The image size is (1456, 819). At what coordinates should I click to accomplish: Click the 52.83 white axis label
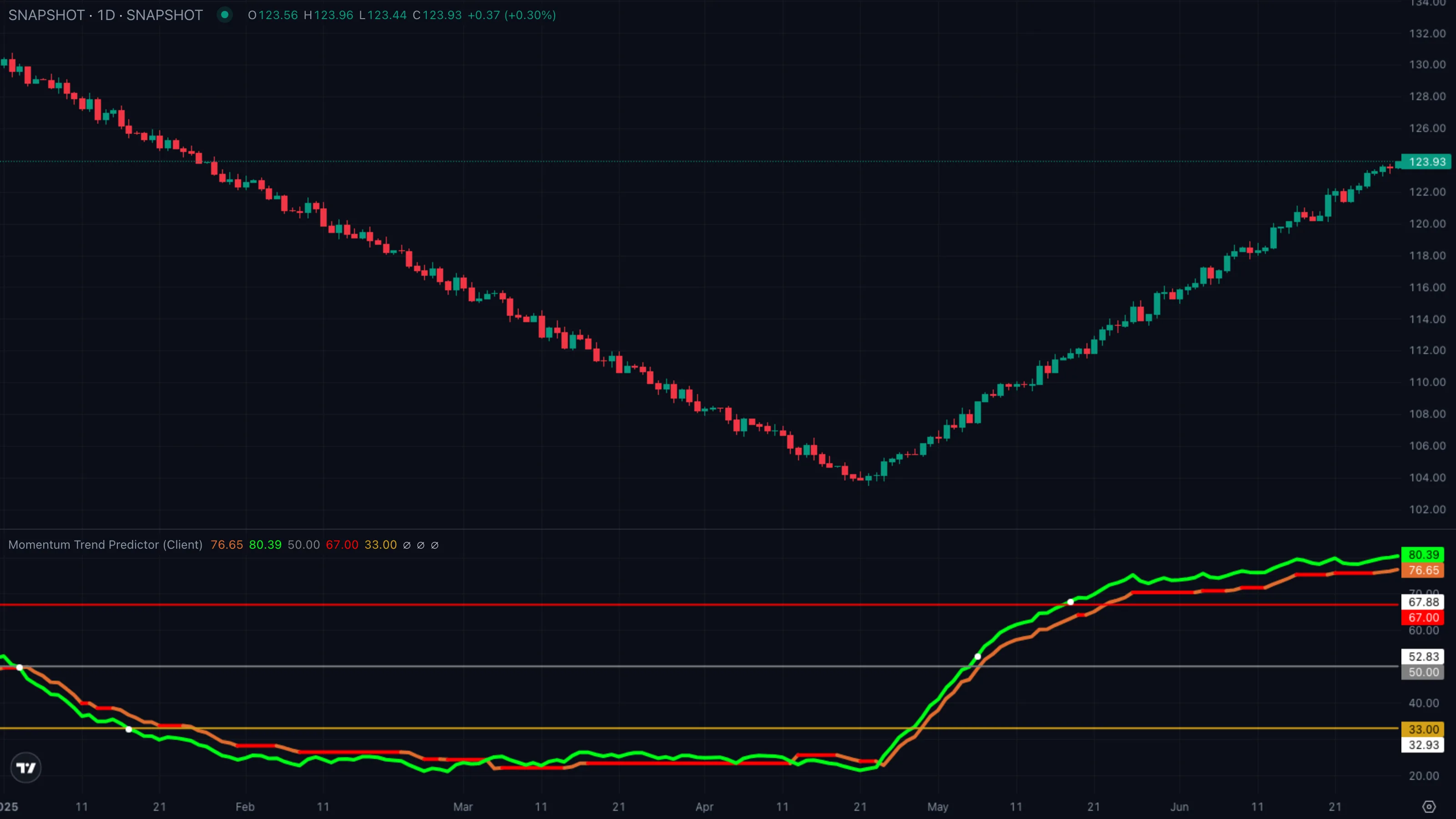tap(1423, 657)
